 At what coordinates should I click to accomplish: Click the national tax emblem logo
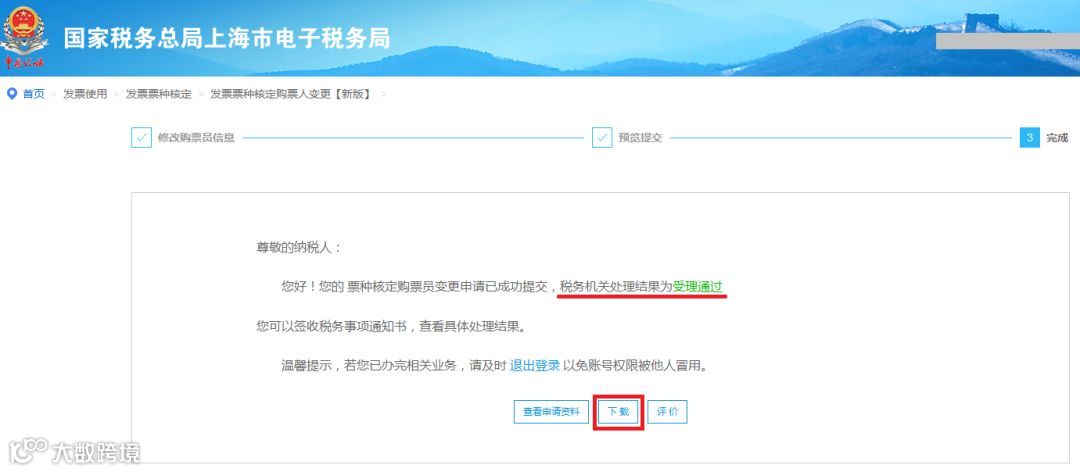pos(23,36)
